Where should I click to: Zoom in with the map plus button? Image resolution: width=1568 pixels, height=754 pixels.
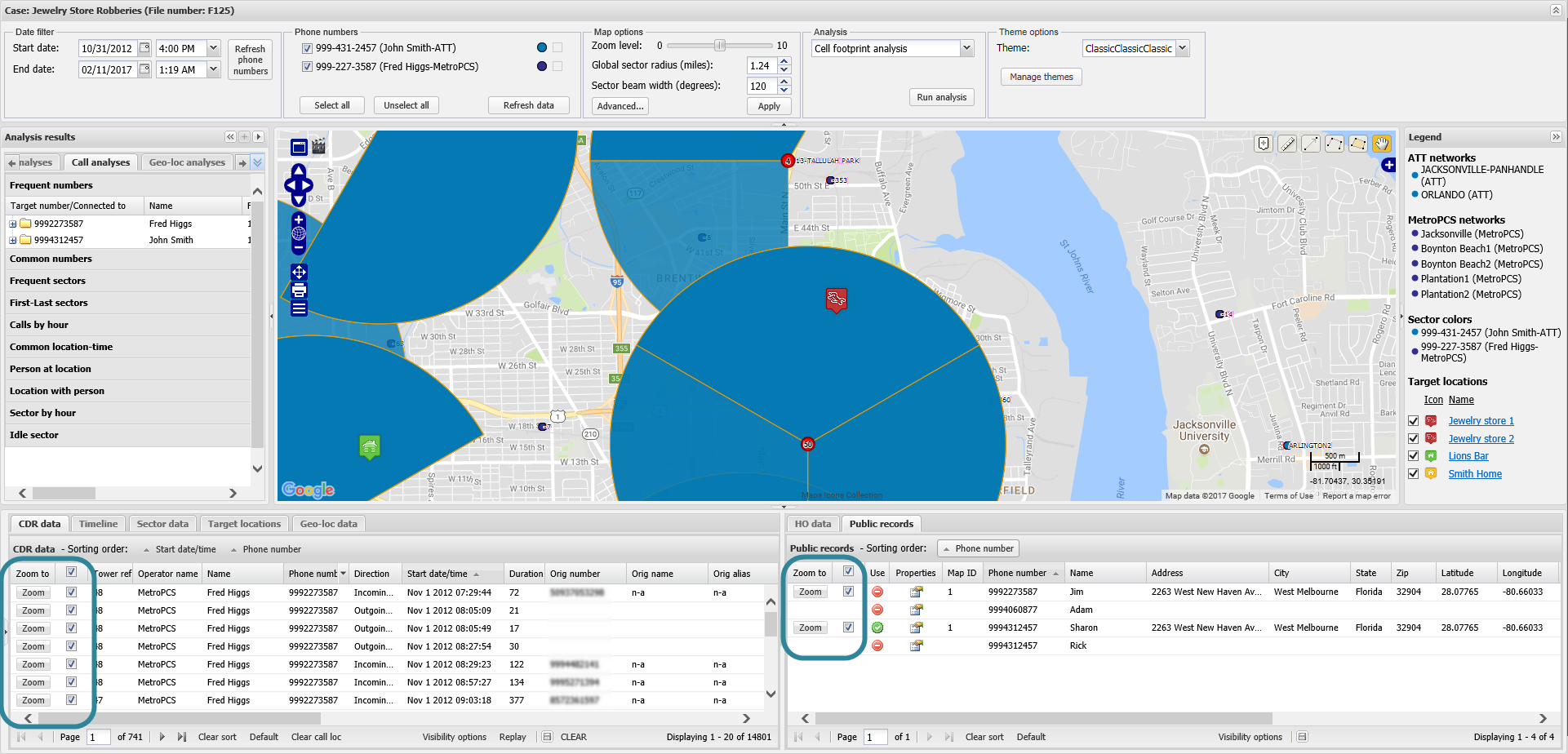point(299,220)
